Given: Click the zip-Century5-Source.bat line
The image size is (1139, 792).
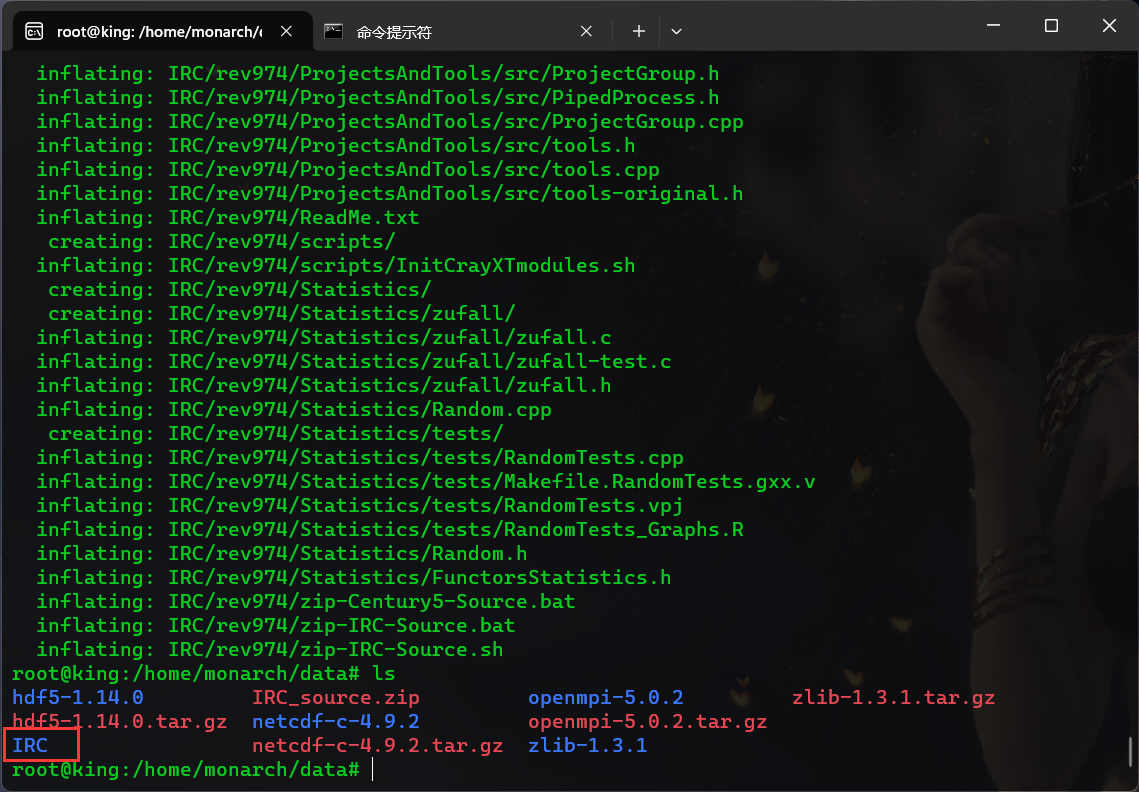Looking at the screenshot, I should (306, 601).
